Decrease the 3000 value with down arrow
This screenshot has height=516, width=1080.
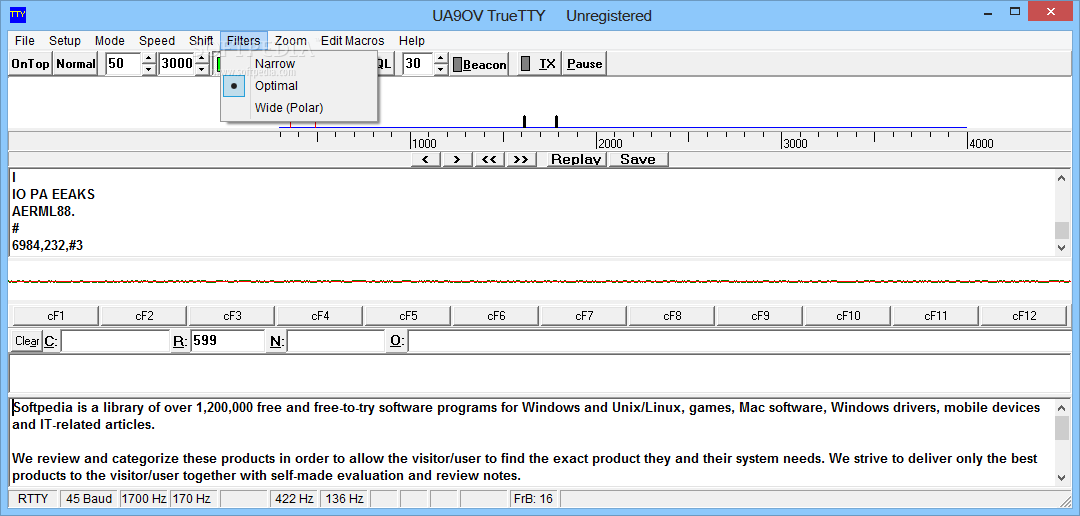coord(201,70)
